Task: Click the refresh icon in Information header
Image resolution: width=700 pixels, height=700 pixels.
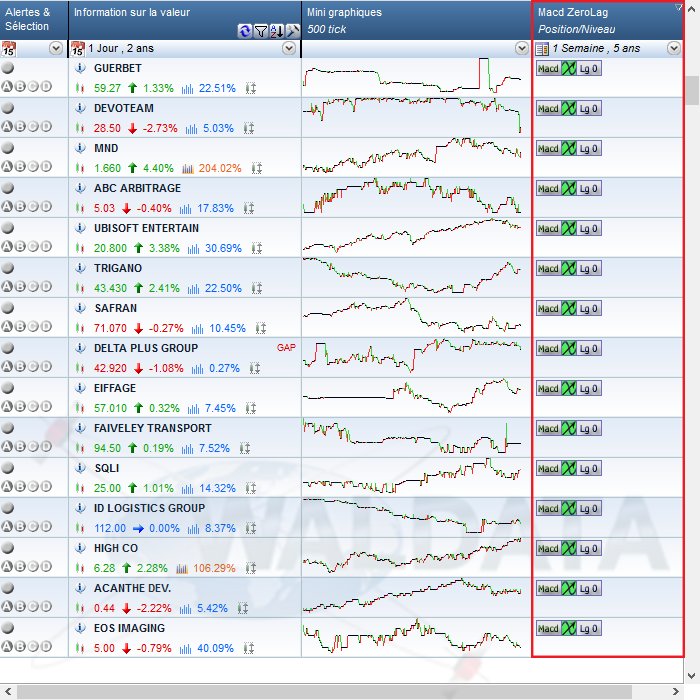Action: [245, 31]
